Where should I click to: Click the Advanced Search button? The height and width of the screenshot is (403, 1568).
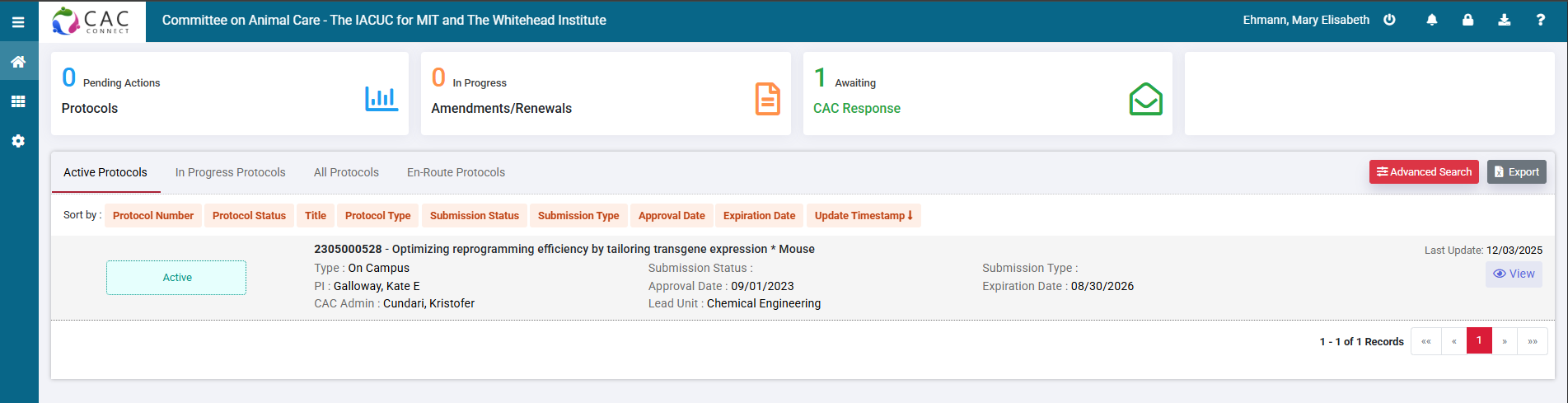coord(1423,172)
